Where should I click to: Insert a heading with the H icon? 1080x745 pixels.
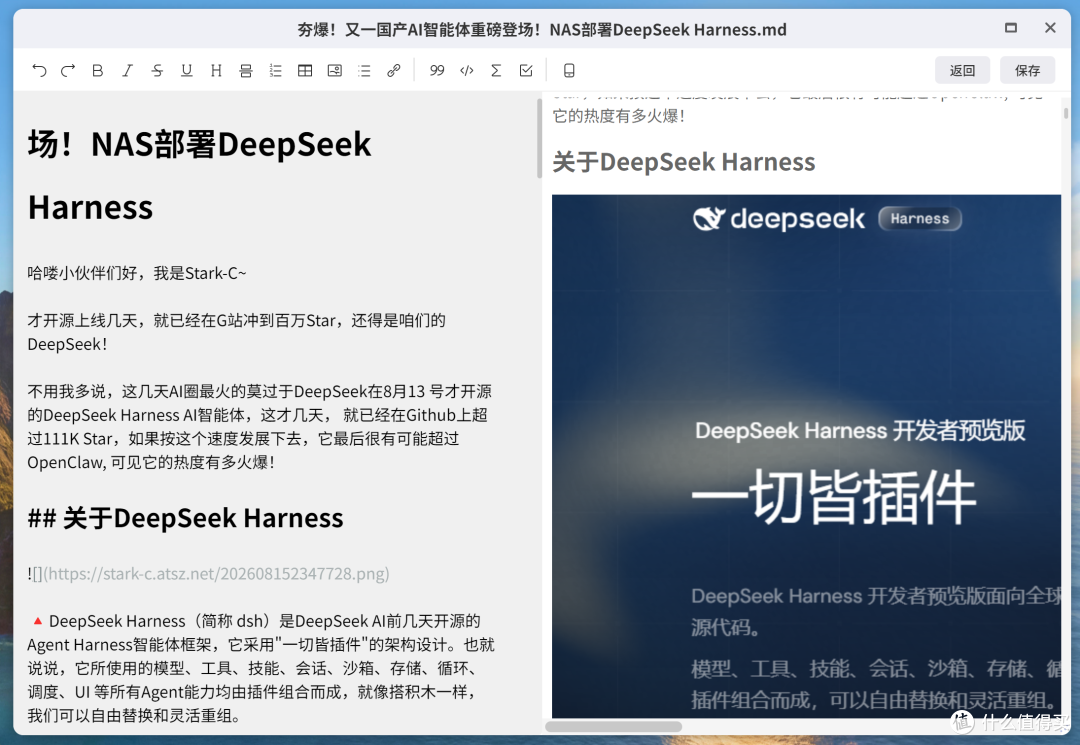coord(216,70)
